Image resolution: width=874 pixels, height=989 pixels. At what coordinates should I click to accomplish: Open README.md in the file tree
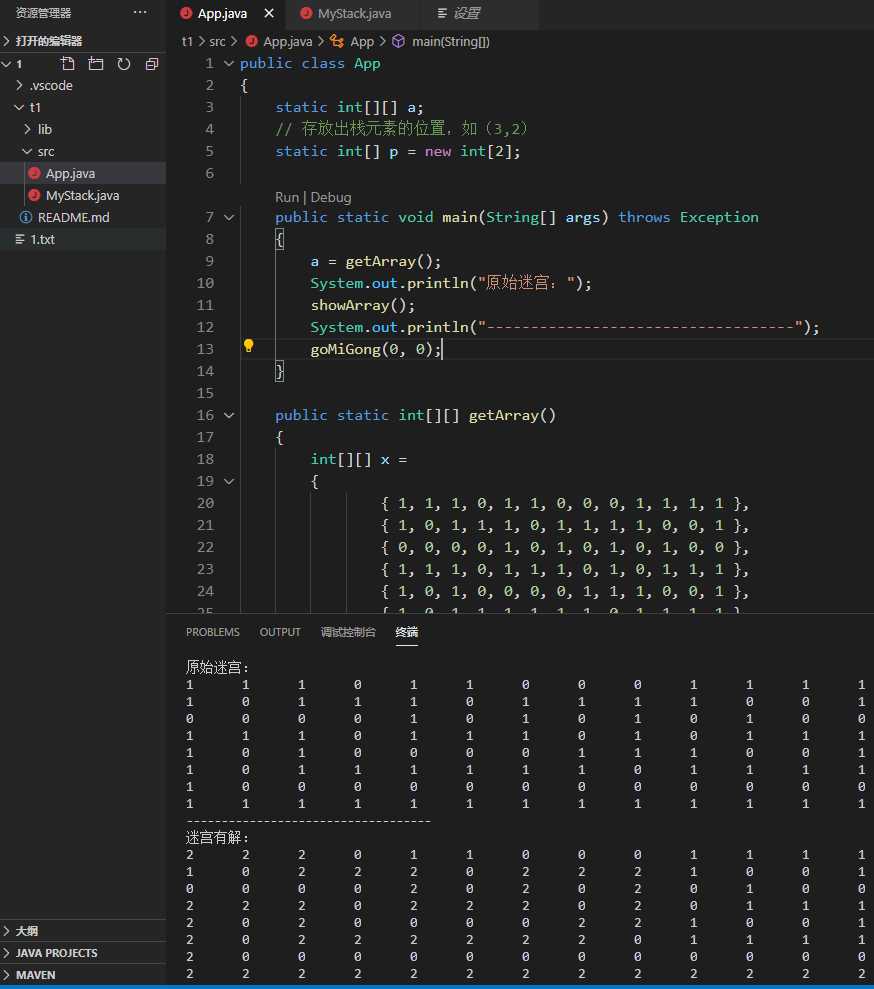click(74, 218)
